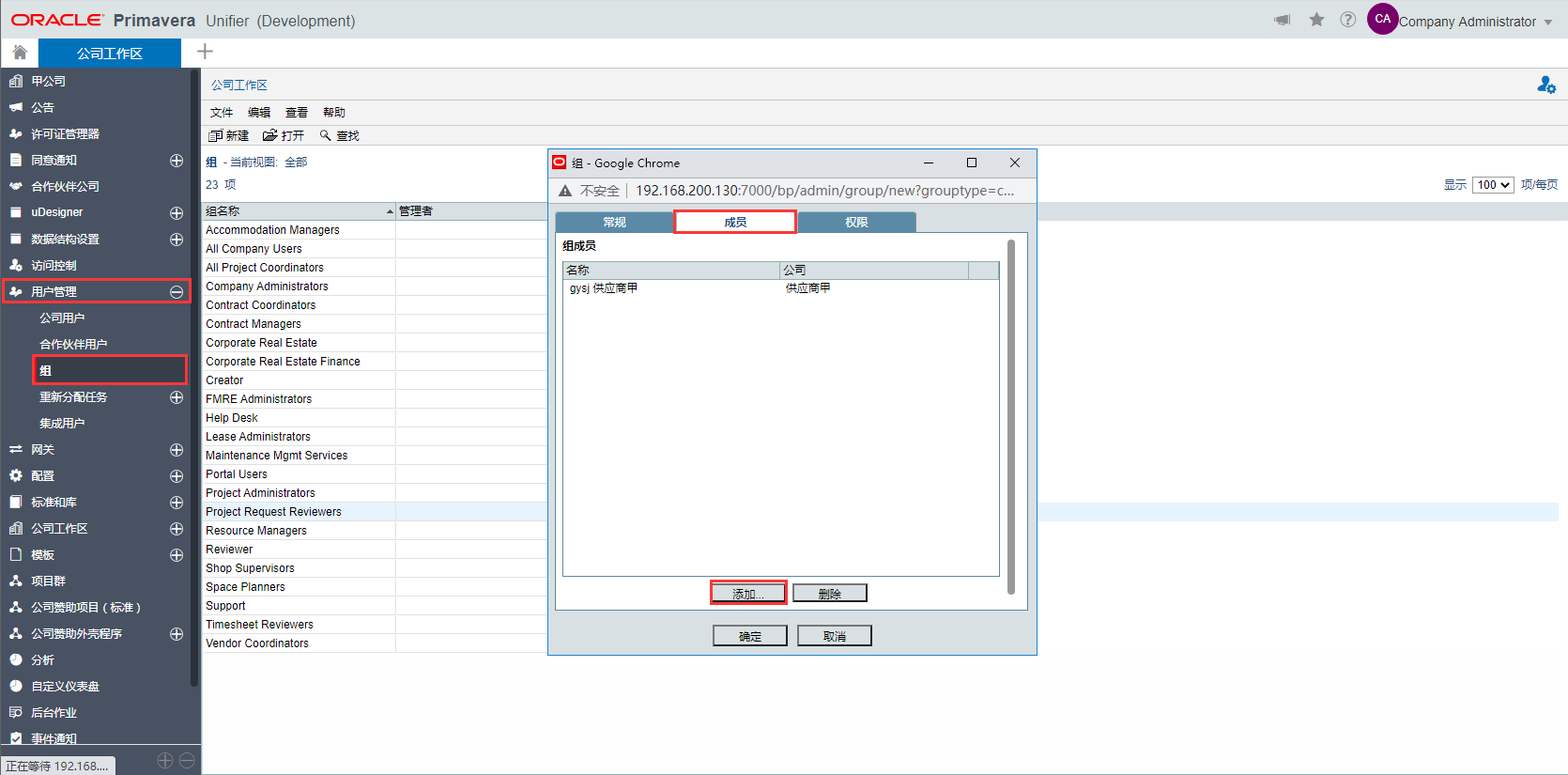Expand the 配置 node

pyautogui.click(x=176, y=476)
